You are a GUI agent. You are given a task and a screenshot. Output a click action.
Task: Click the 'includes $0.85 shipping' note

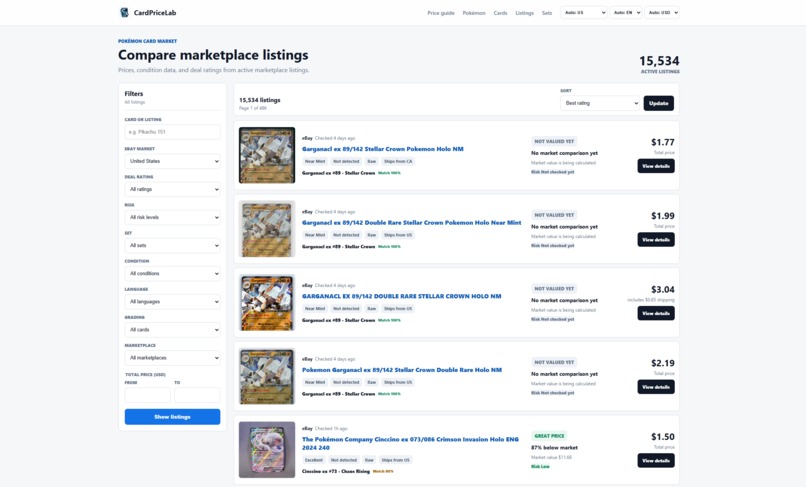[651, 300]
